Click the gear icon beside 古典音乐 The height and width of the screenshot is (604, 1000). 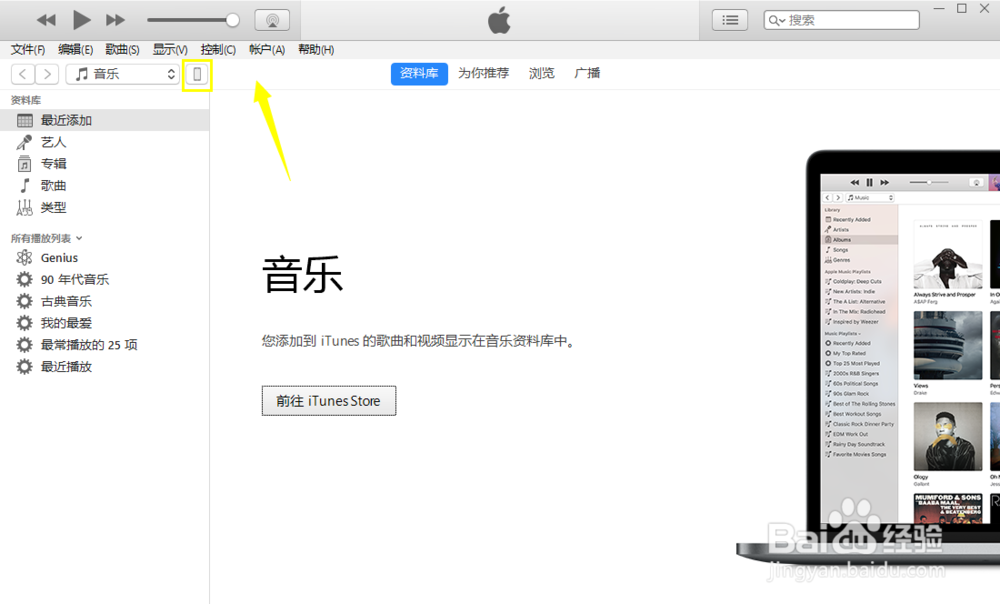coord(24,301)
